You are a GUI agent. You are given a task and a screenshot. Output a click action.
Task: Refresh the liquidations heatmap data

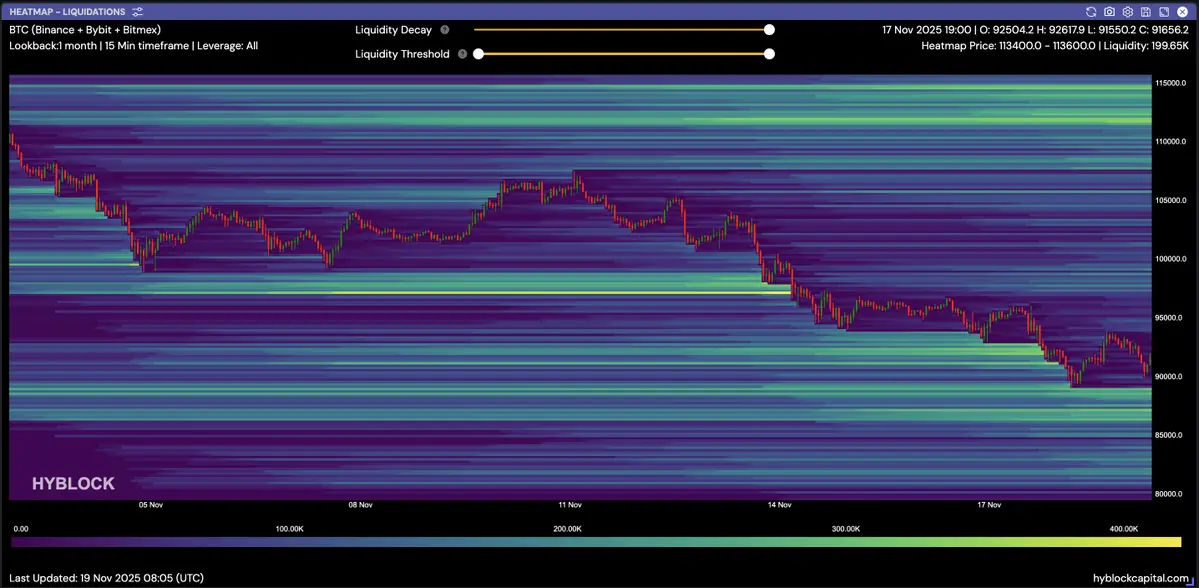1091,12
